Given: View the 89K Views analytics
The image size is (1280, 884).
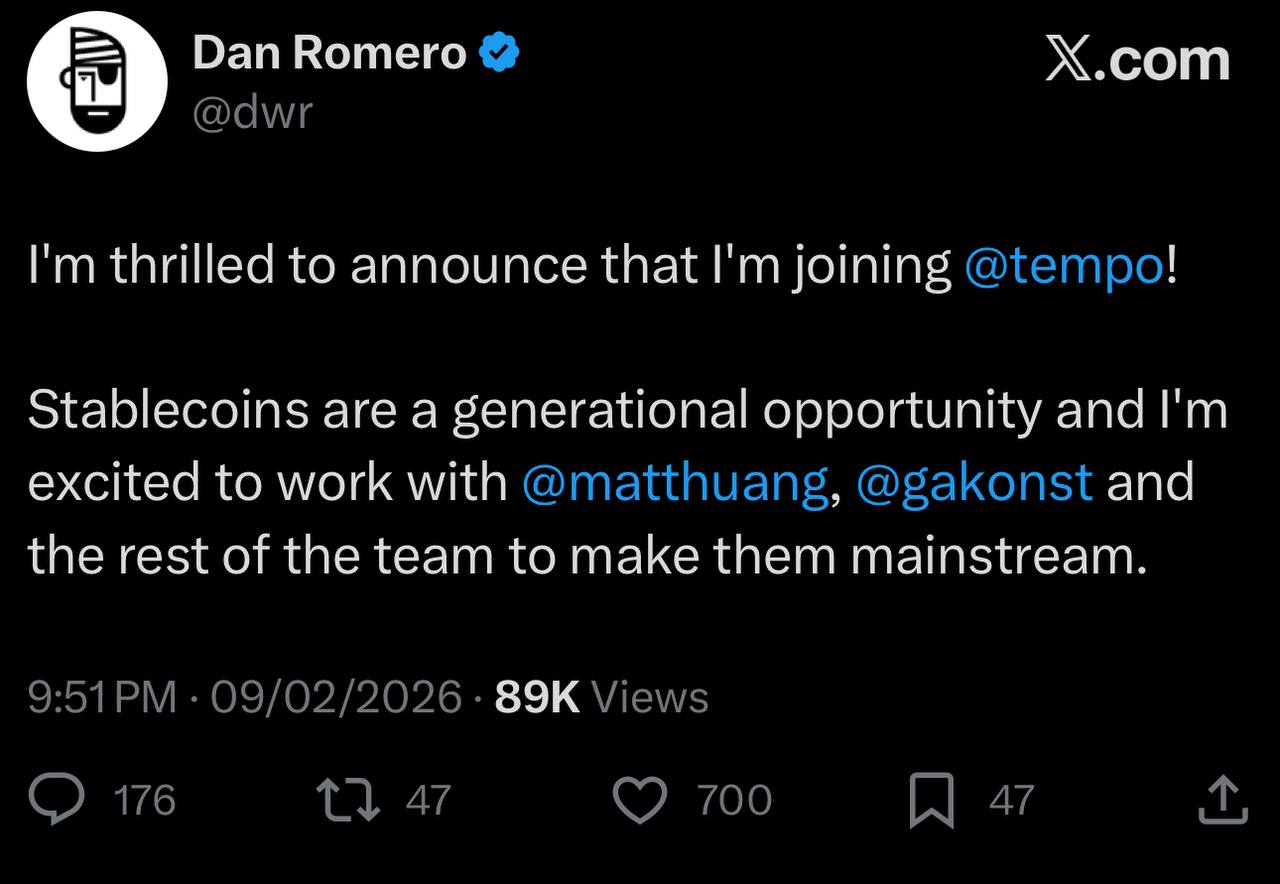Looking at the screenshot, I should 602,697.
